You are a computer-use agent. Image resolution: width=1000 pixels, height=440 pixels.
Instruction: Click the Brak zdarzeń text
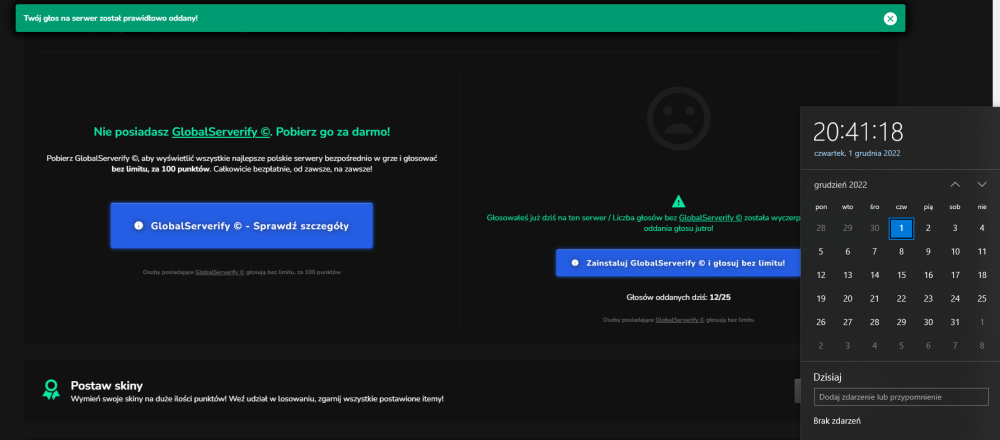point(837,421)
